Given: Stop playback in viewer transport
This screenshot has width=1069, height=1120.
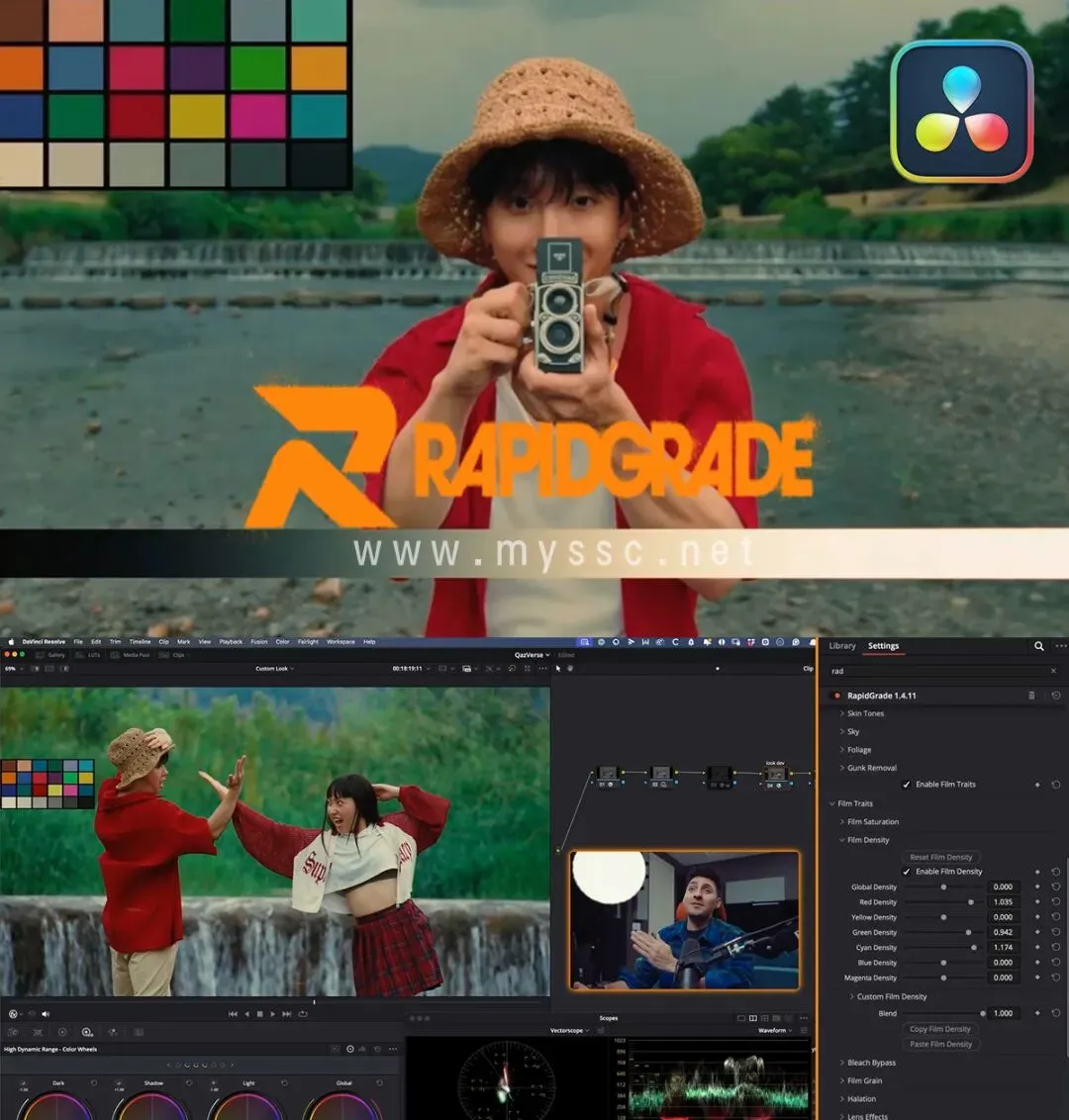Looking at the screenshot, I should click(x=260, y=1013).
